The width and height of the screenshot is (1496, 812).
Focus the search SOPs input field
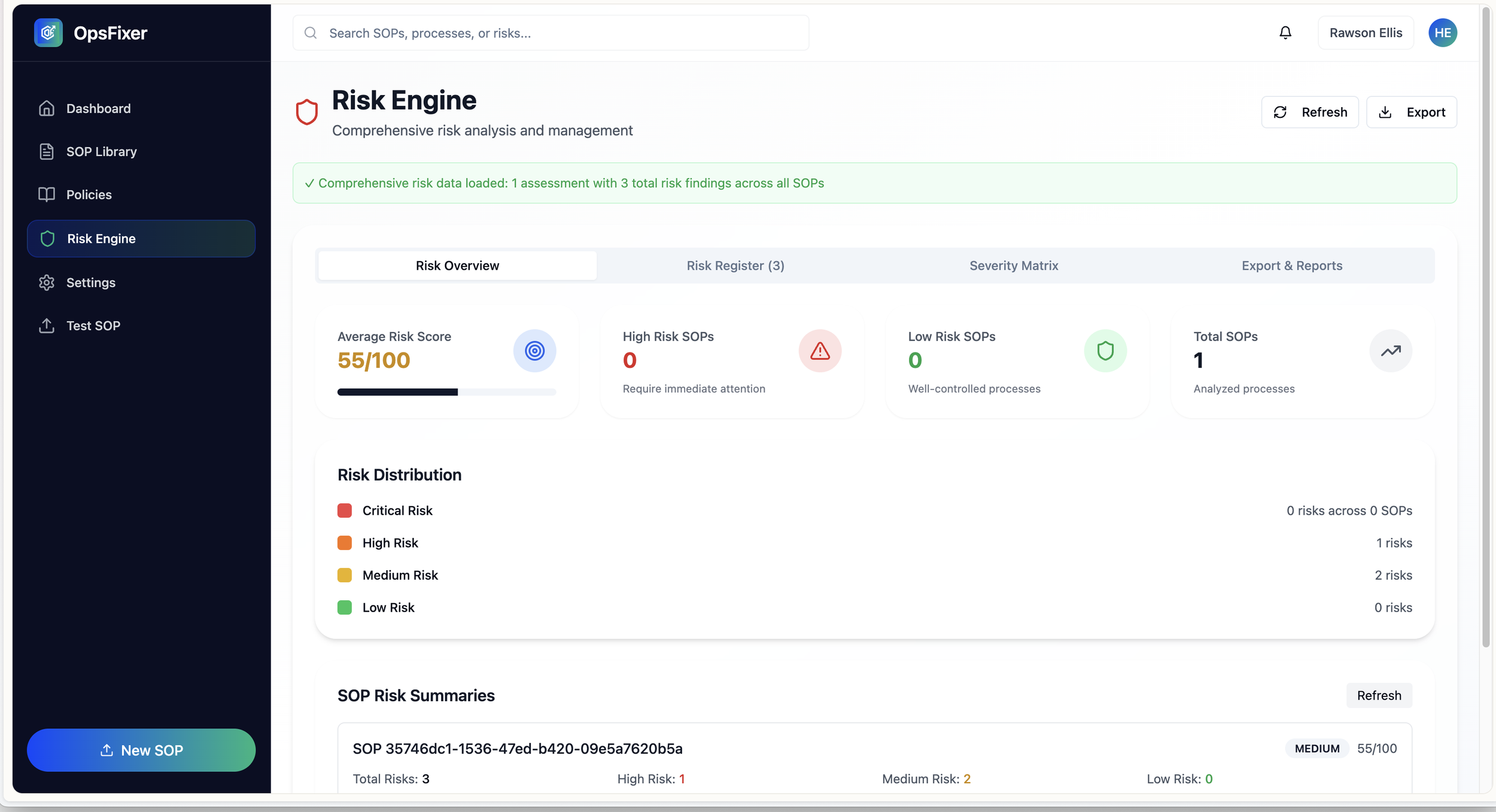pos(551,33)
